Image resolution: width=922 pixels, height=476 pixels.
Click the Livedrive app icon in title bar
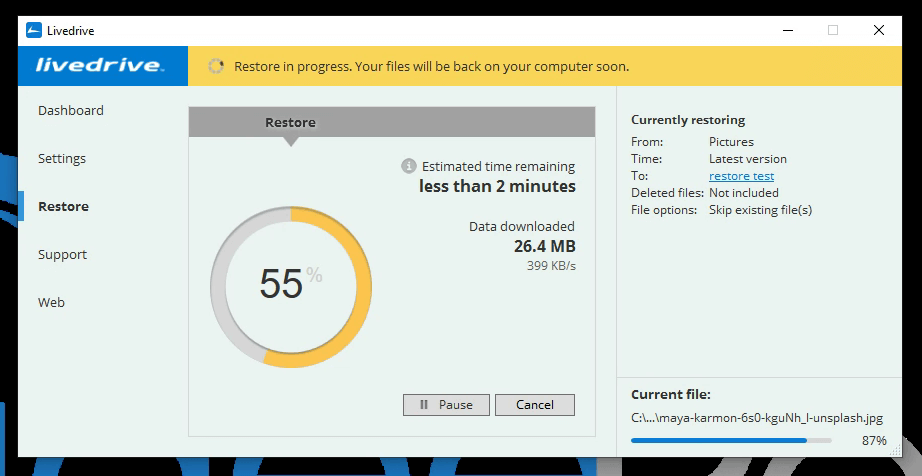tap(34, 30)
